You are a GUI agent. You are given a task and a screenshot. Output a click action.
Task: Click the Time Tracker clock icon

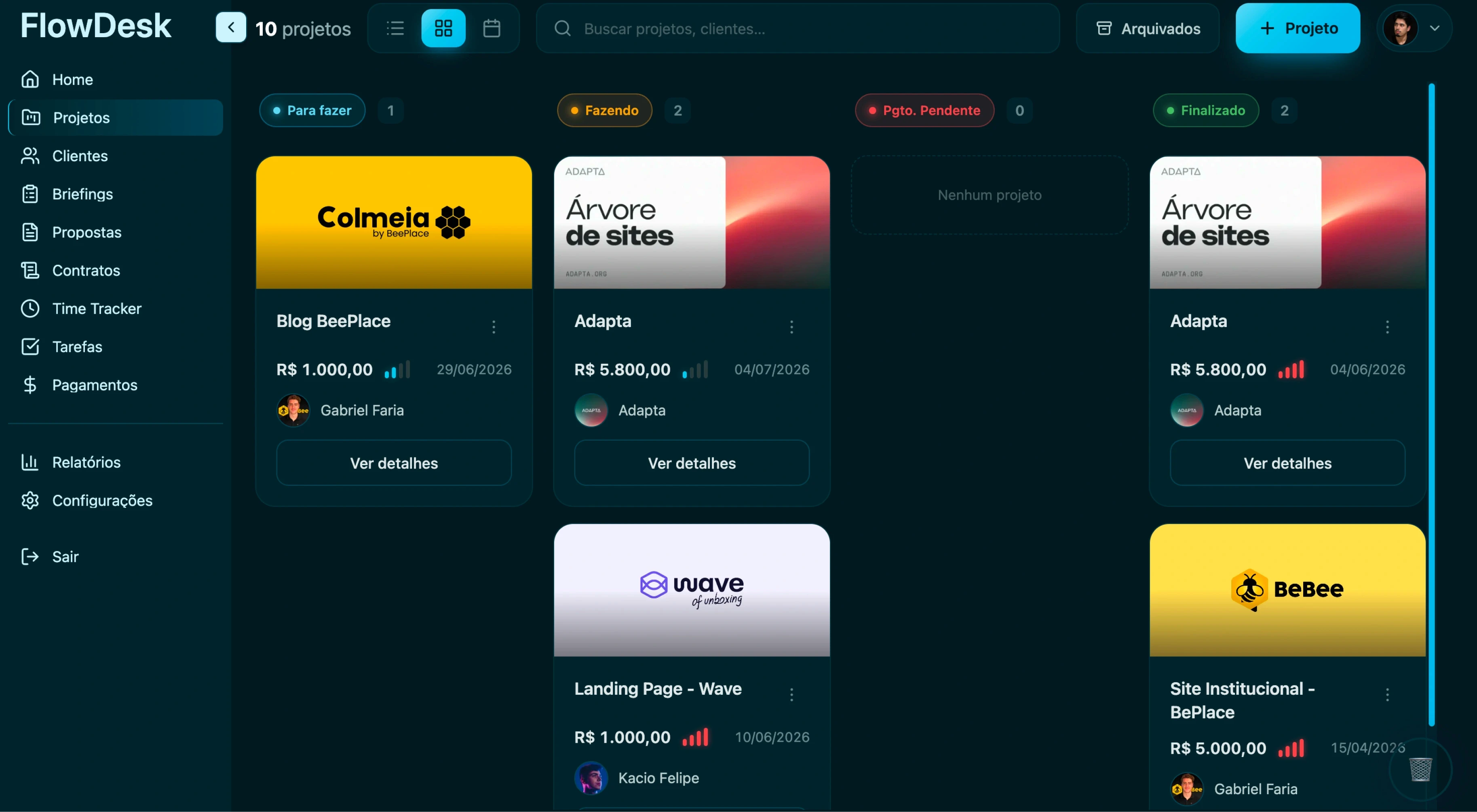tap(30, 308)
